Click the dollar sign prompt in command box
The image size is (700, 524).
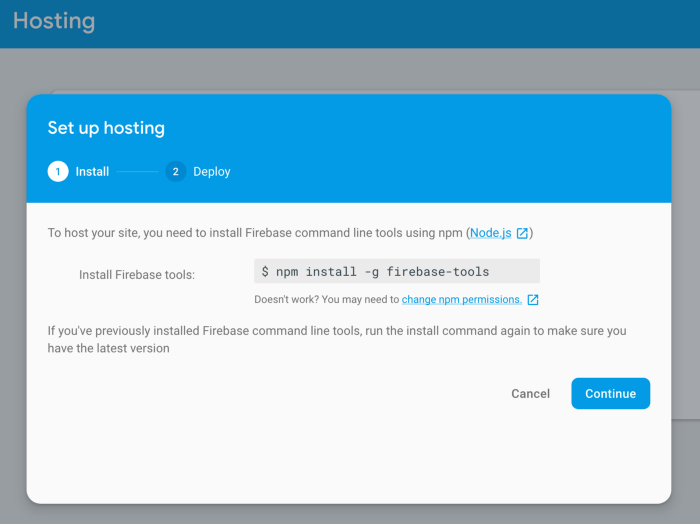point(265,271)
